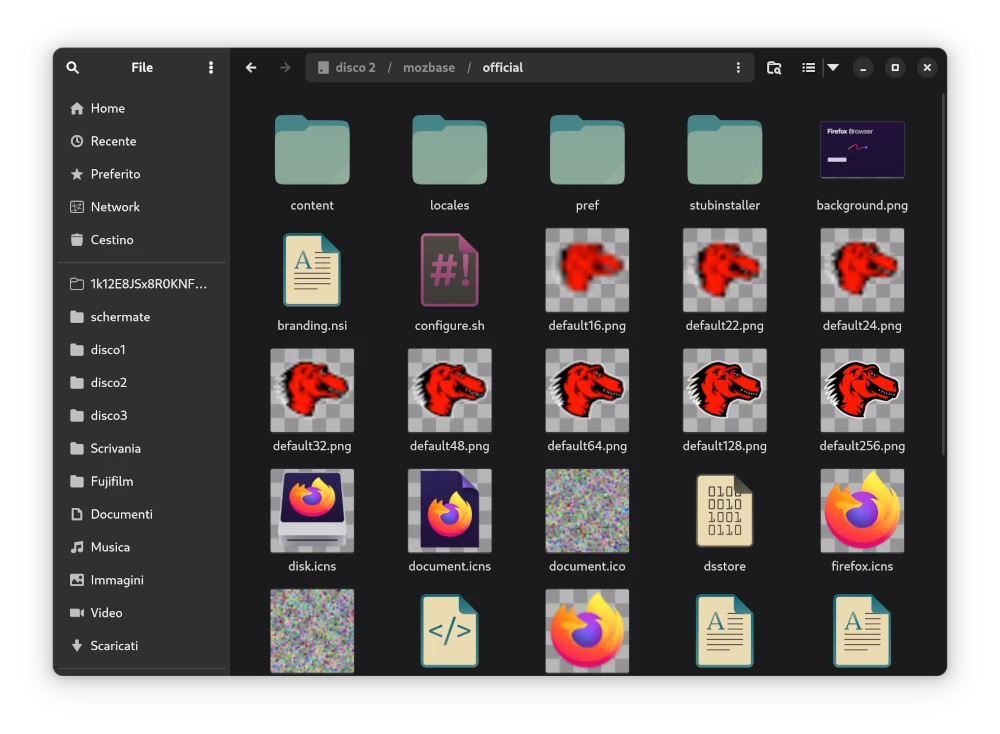The image size is (1000, 734).
Task: Select the default64.png thumbnail
Action: tap(587, 390)
